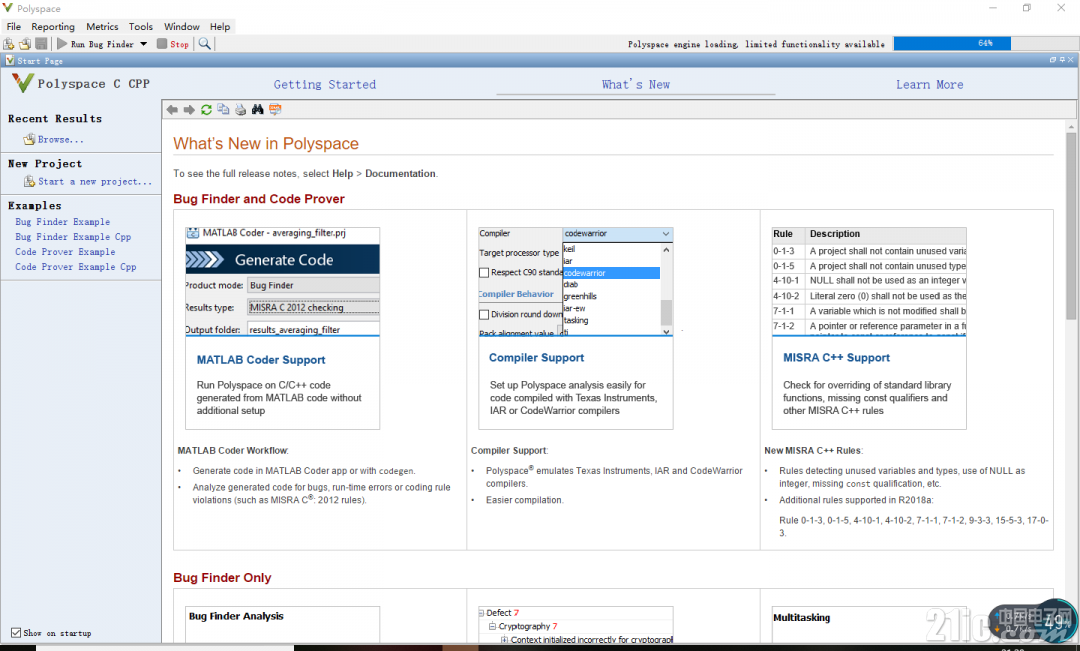Click the page vertical scrollbar thumb
Viewport: 1080px width, 651px height.
click(1071, 224)
